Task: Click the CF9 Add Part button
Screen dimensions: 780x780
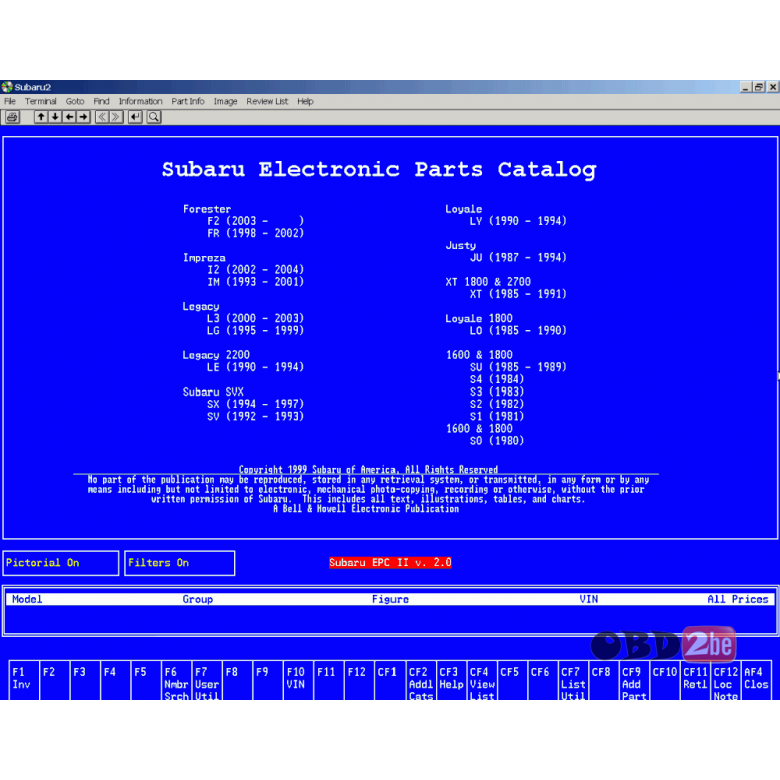Action: click(634, 681)
